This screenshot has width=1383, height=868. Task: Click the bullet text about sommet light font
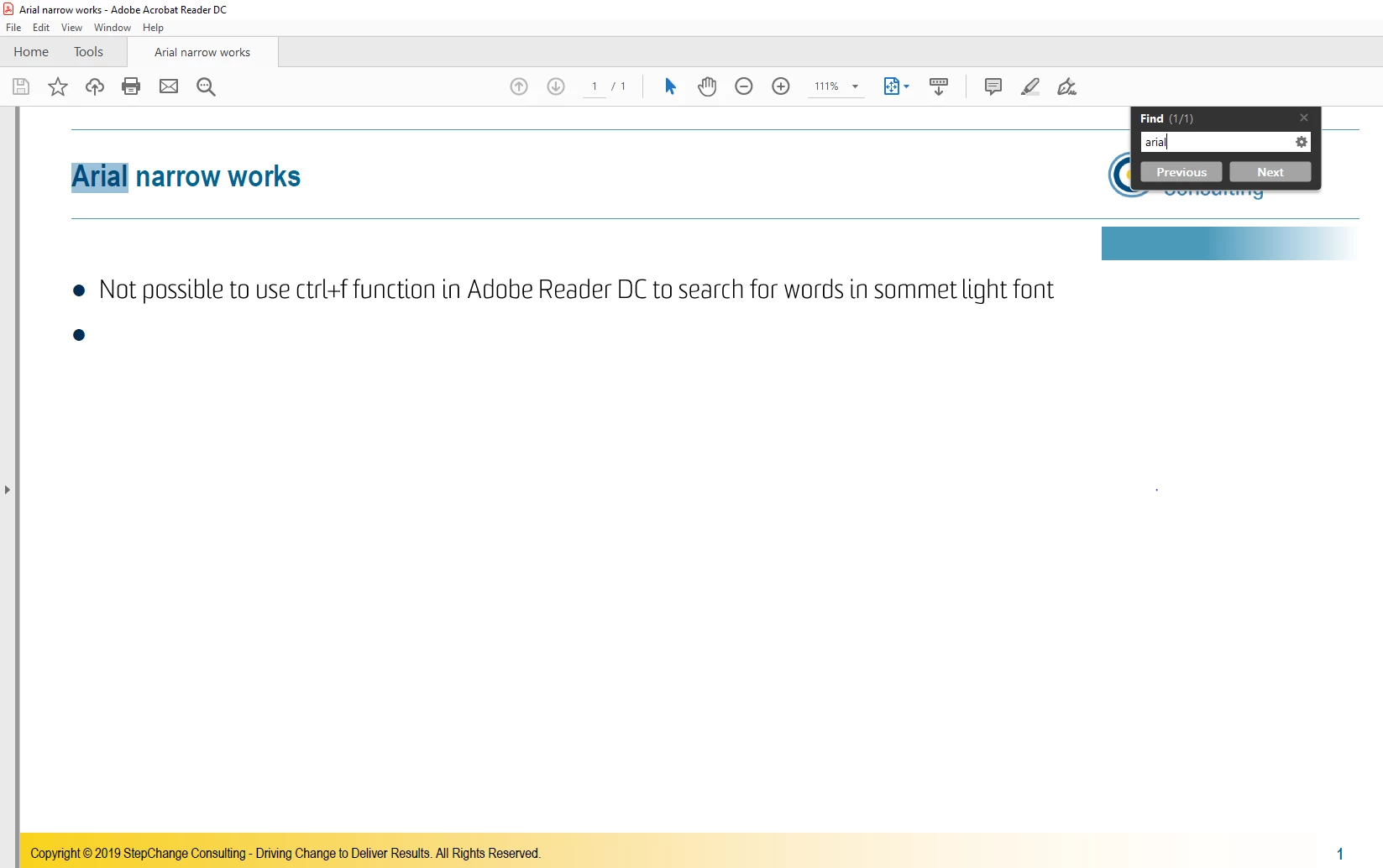[576, 290]
